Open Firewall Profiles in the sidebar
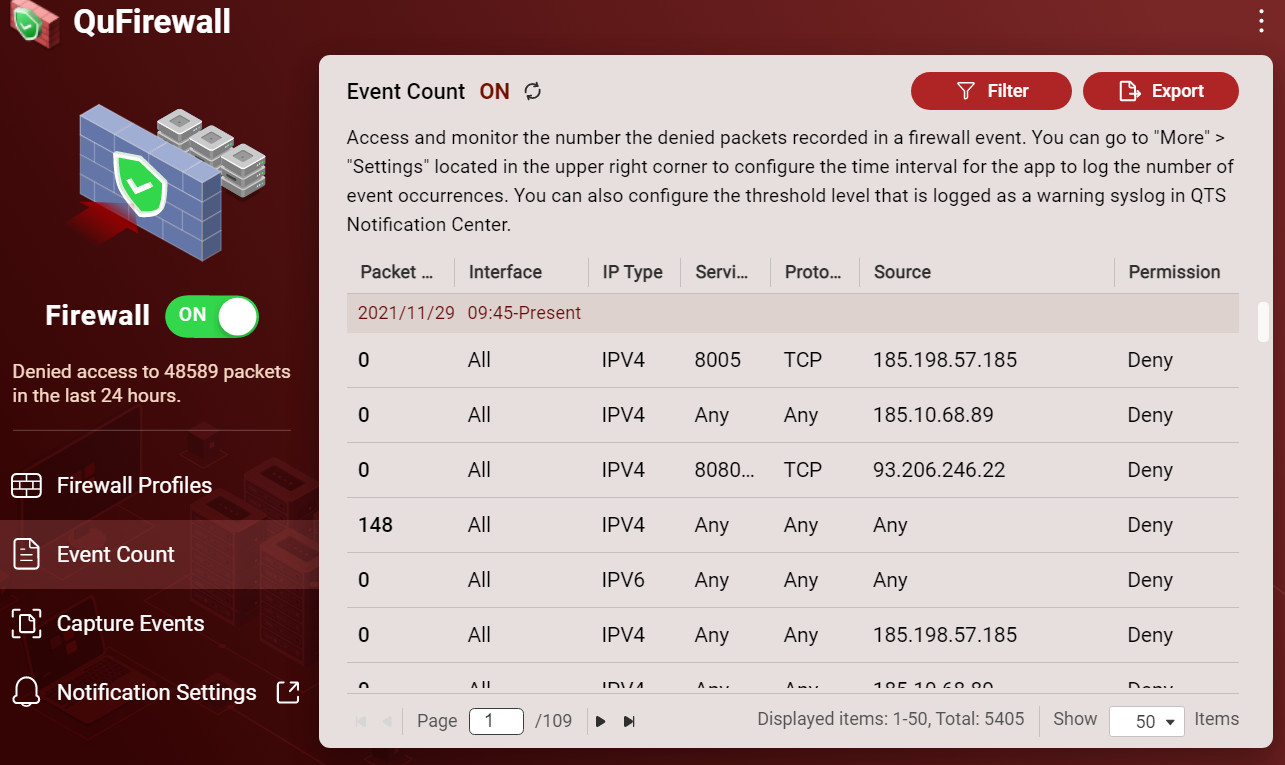The image size is (1285, 765). pyautogui.click(x=134, y=486)
